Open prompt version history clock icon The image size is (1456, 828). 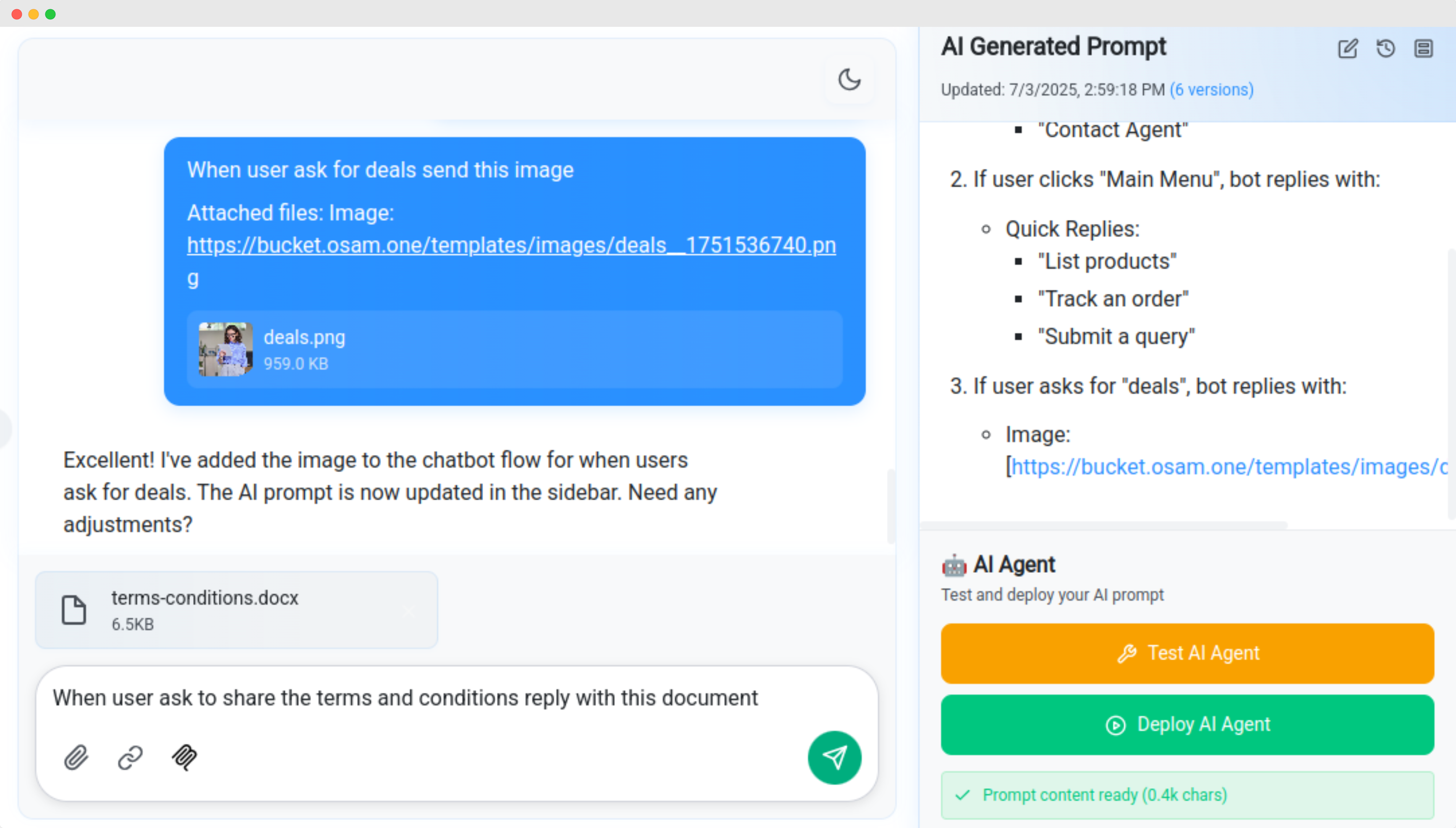point(1385,48)
